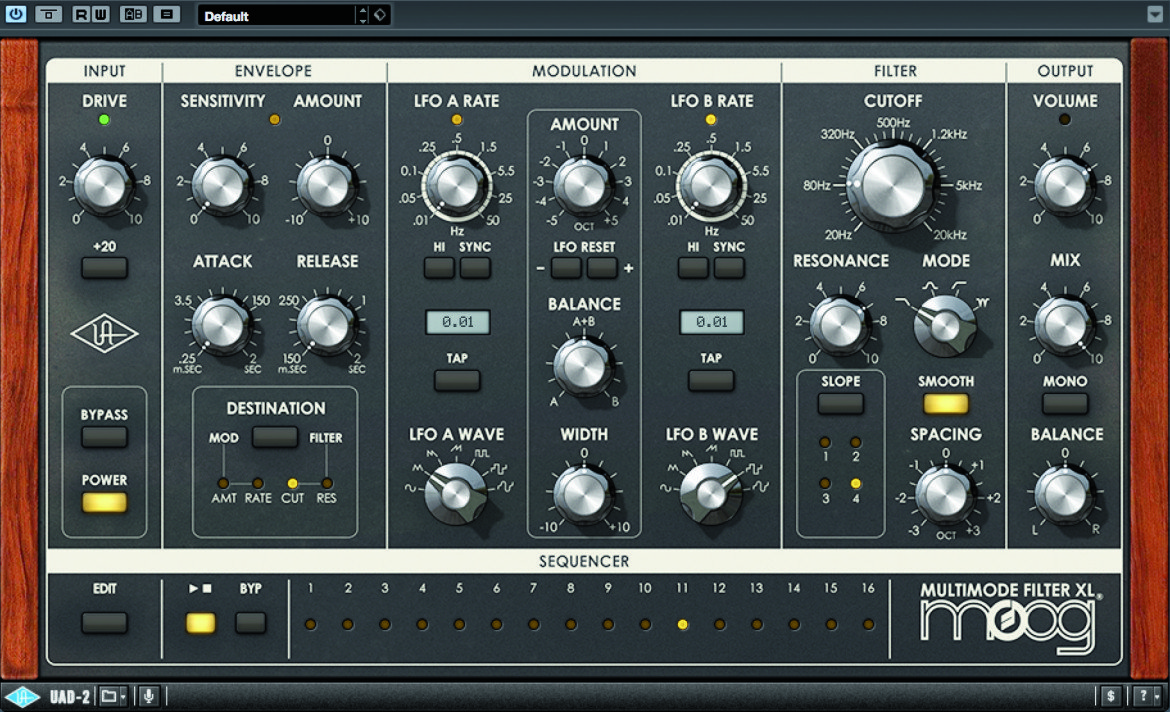Stop the sequencer with play/stop button
Image resolution: width=1170 pixels, height=712 pixels.
point(200,622)
